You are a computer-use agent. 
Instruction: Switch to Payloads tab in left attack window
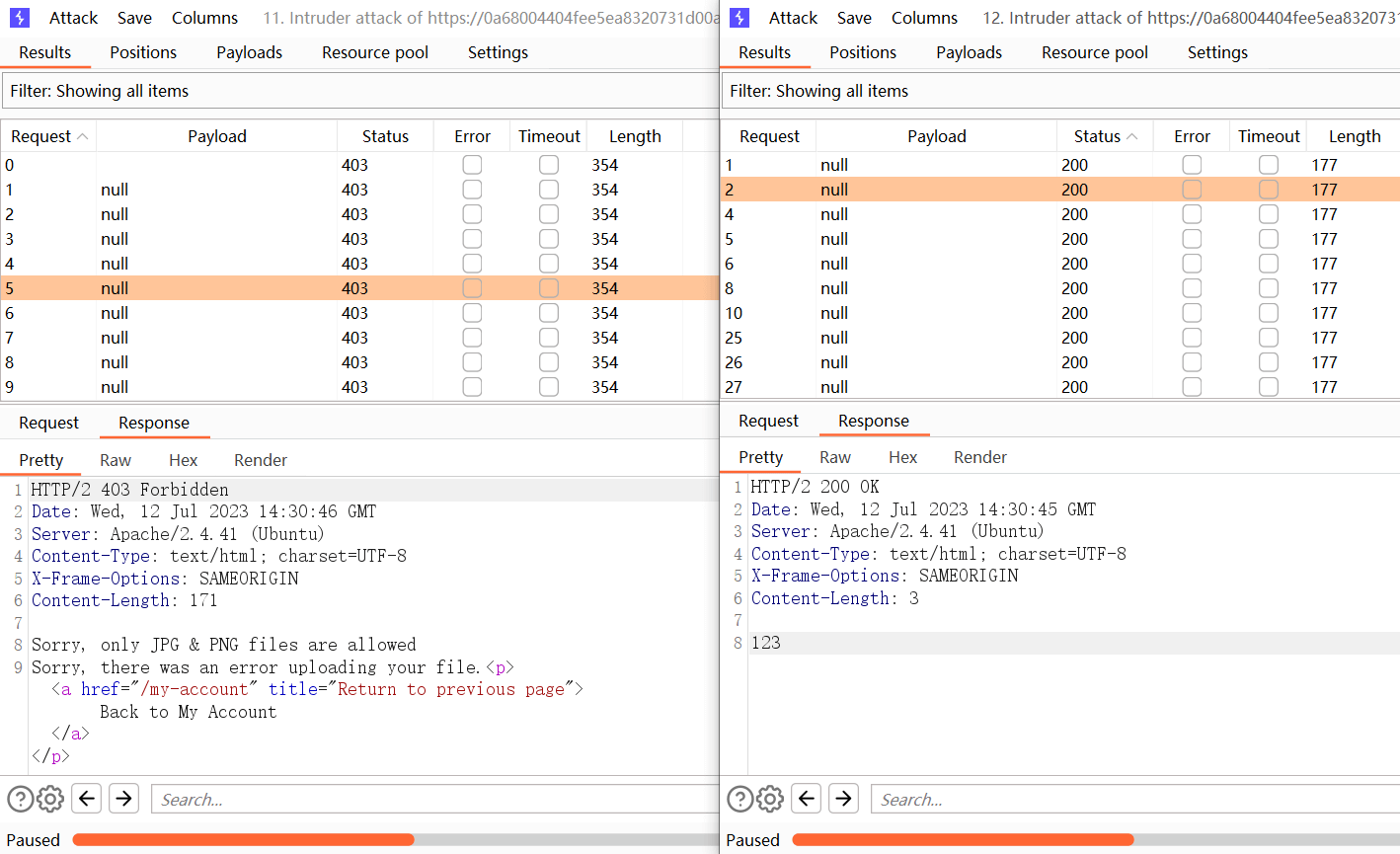point(249,52)
